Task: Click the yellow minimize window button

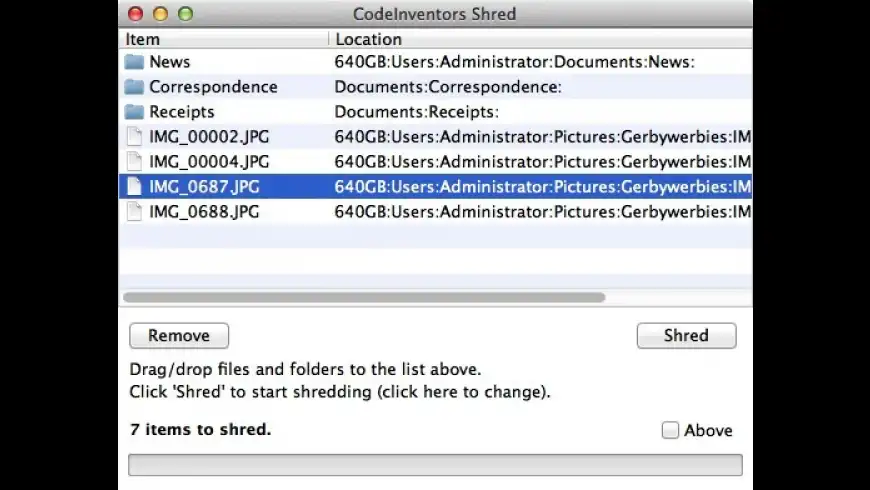Action: [161, 14]
